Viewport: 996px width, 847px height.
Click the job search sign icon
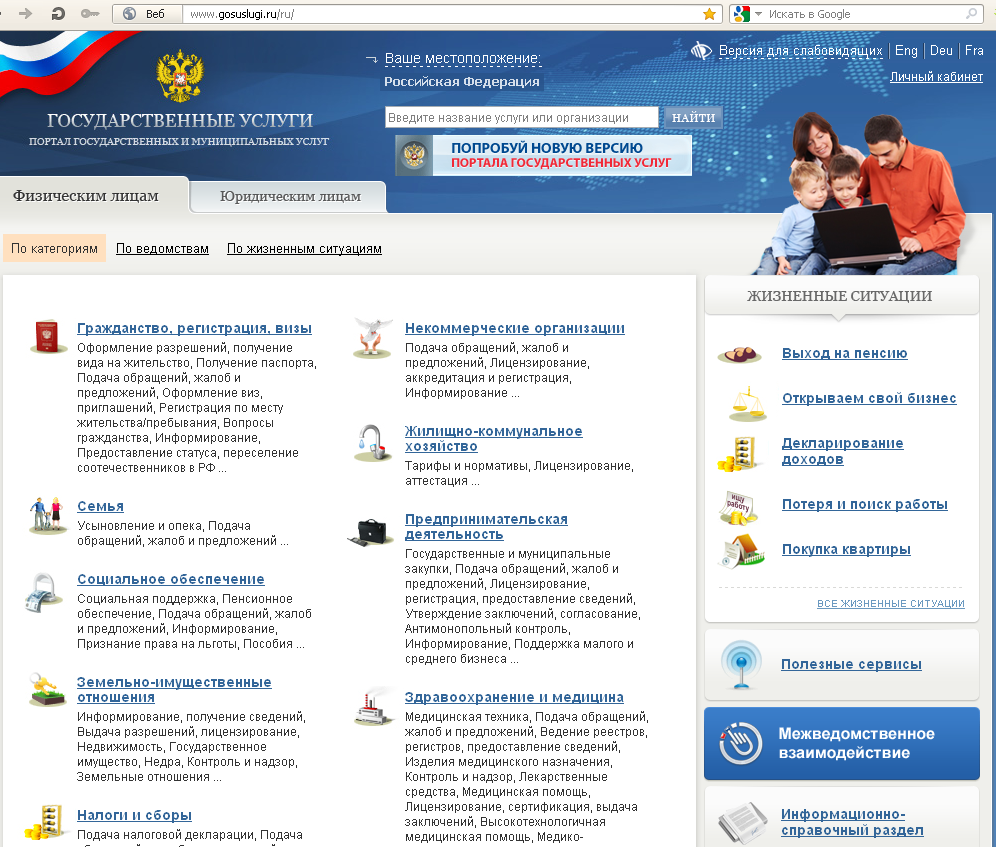click(738, 508)
